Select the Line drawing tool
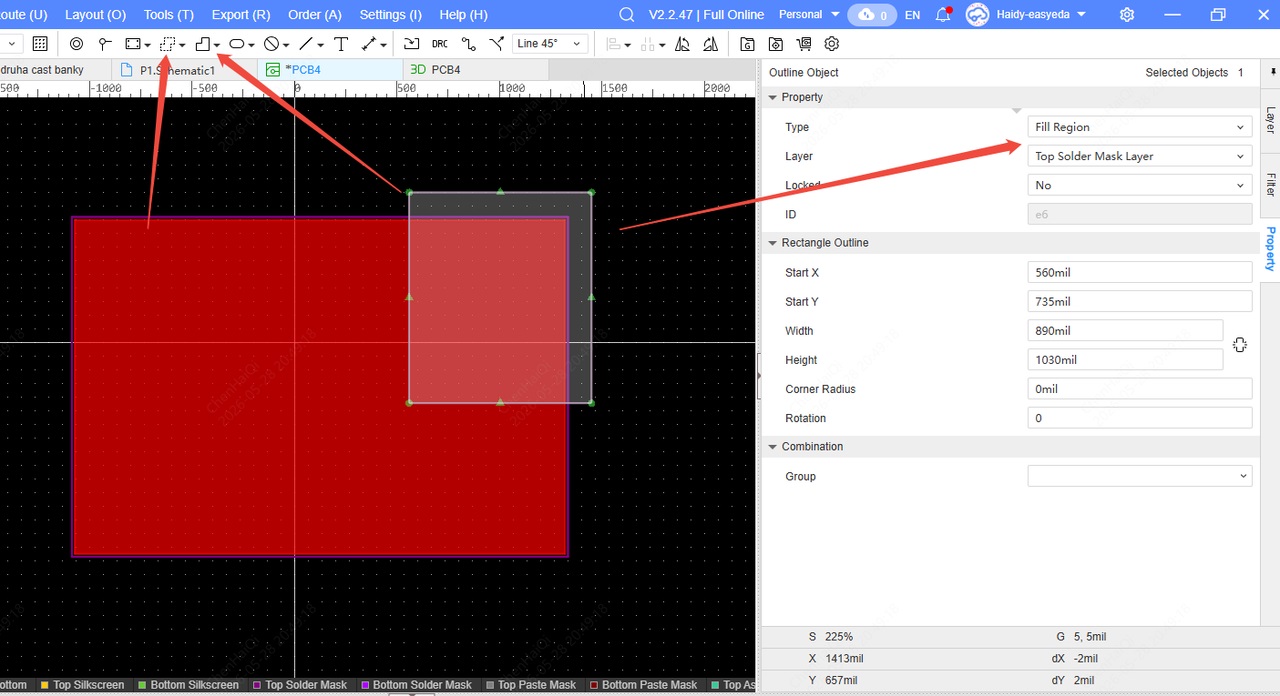The width and height of the screenshot is (1280, 696). [x=306, y=44]
